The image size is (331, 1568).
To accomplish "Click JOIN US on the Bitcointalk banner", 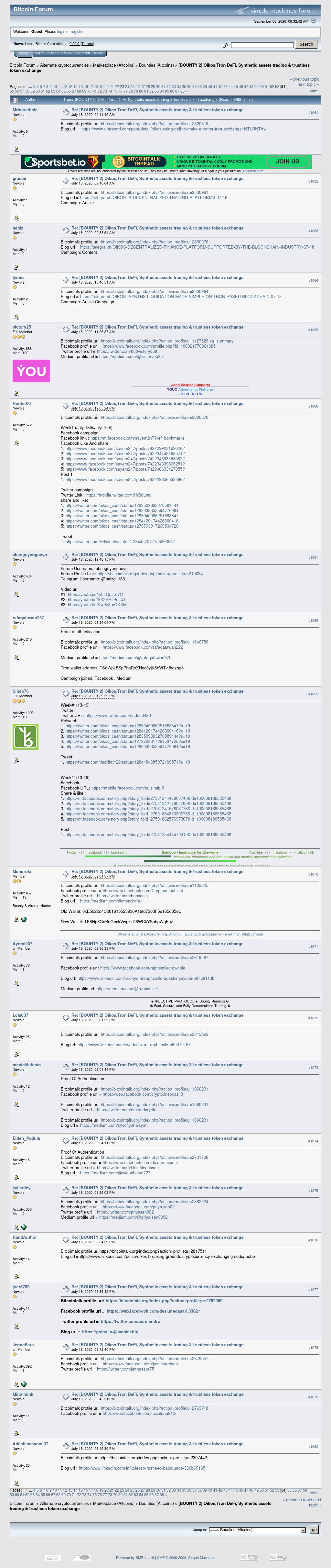I will (x=287, y=162).
